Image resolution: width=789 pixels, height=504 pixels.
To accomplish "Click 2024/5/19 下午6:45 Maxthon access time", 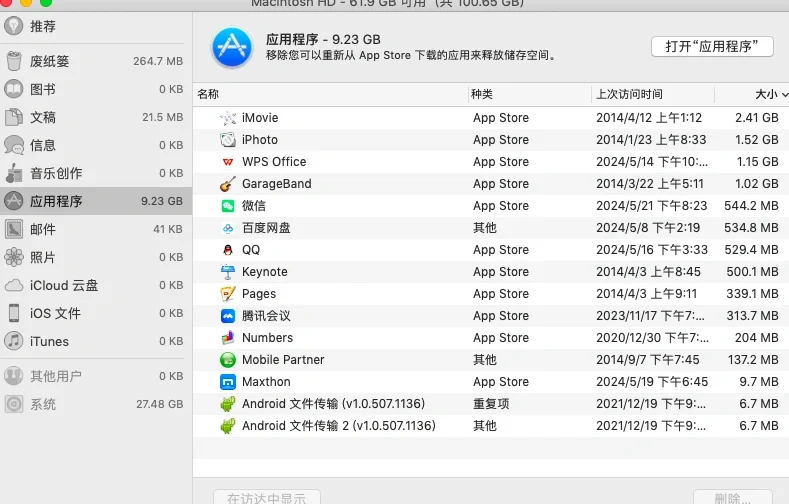I will coord(652,382).
